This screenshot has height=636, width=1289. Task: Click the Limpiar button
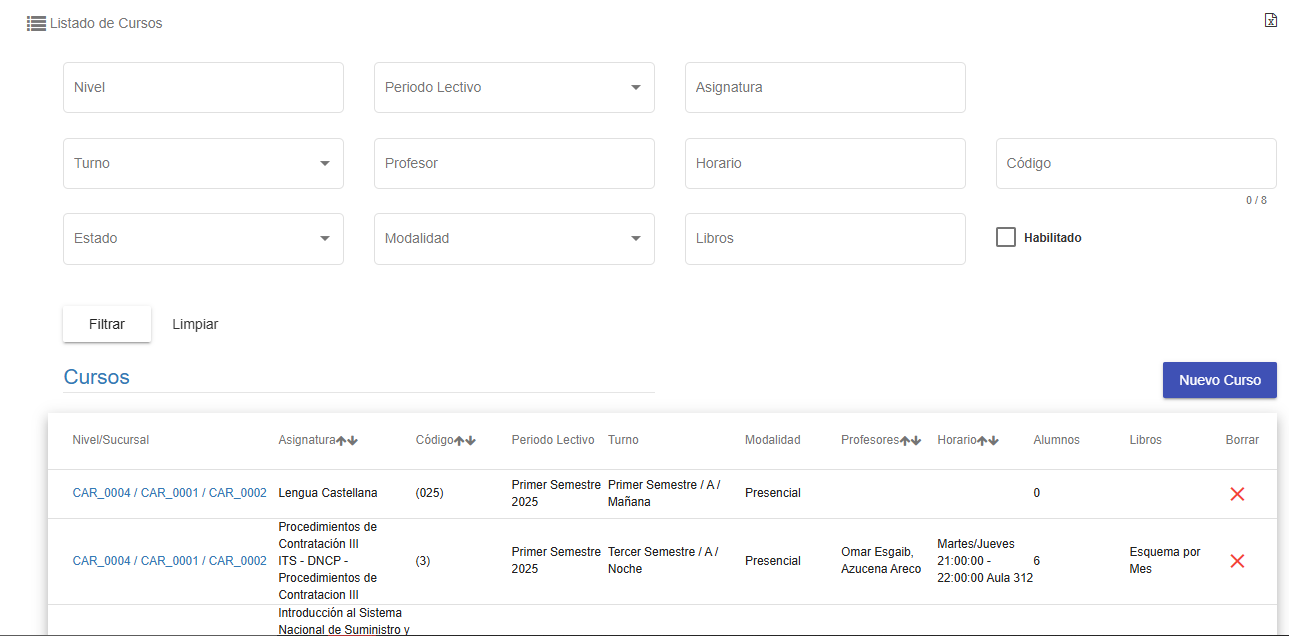point(195,324)
